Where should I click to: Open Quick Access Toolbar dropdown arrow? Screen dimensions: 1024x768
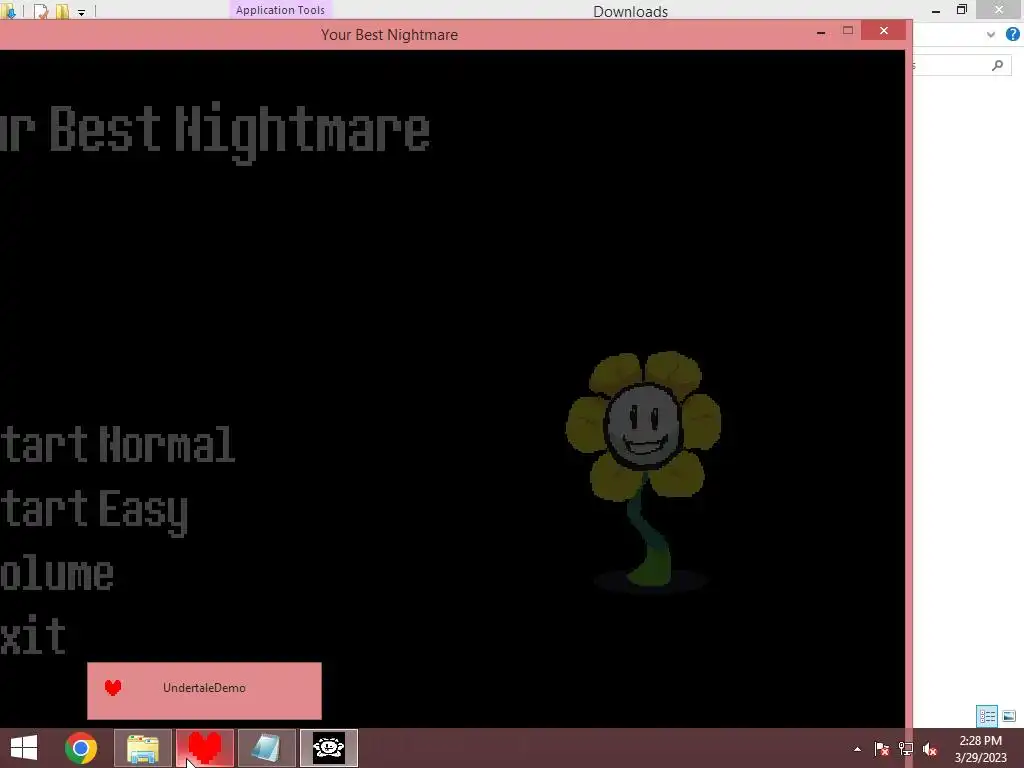click(x=81, y=12)
